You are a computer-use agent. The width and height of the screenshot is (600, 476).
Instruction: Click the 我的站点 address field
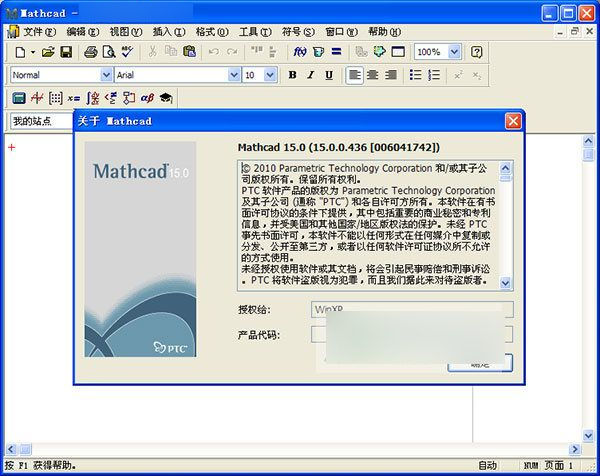tap(42, 121)
